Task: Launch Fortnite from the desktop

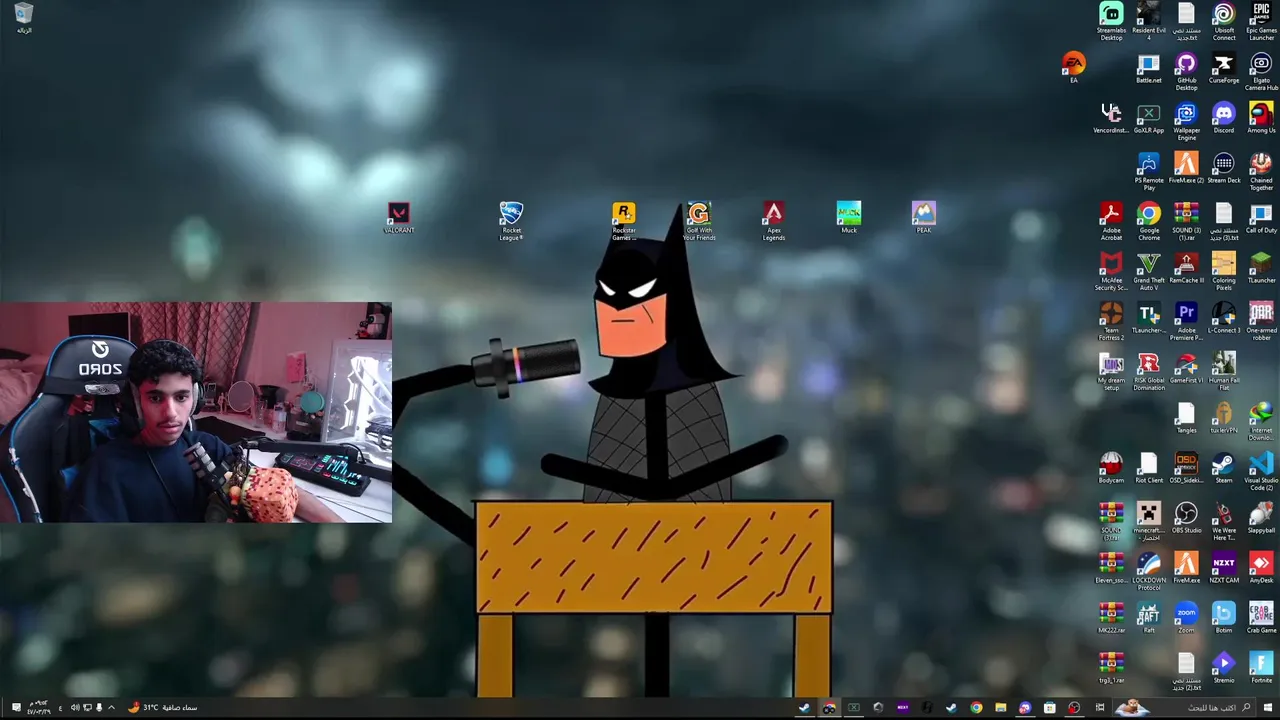Action: pyautogui.click(x=1261, y=668)
